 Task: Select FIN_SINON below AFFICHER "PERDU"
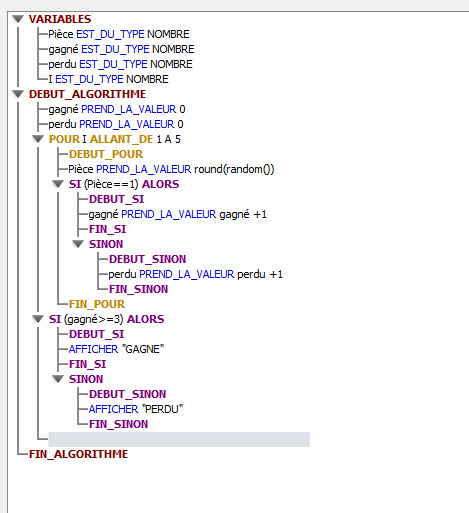[118, 424]
